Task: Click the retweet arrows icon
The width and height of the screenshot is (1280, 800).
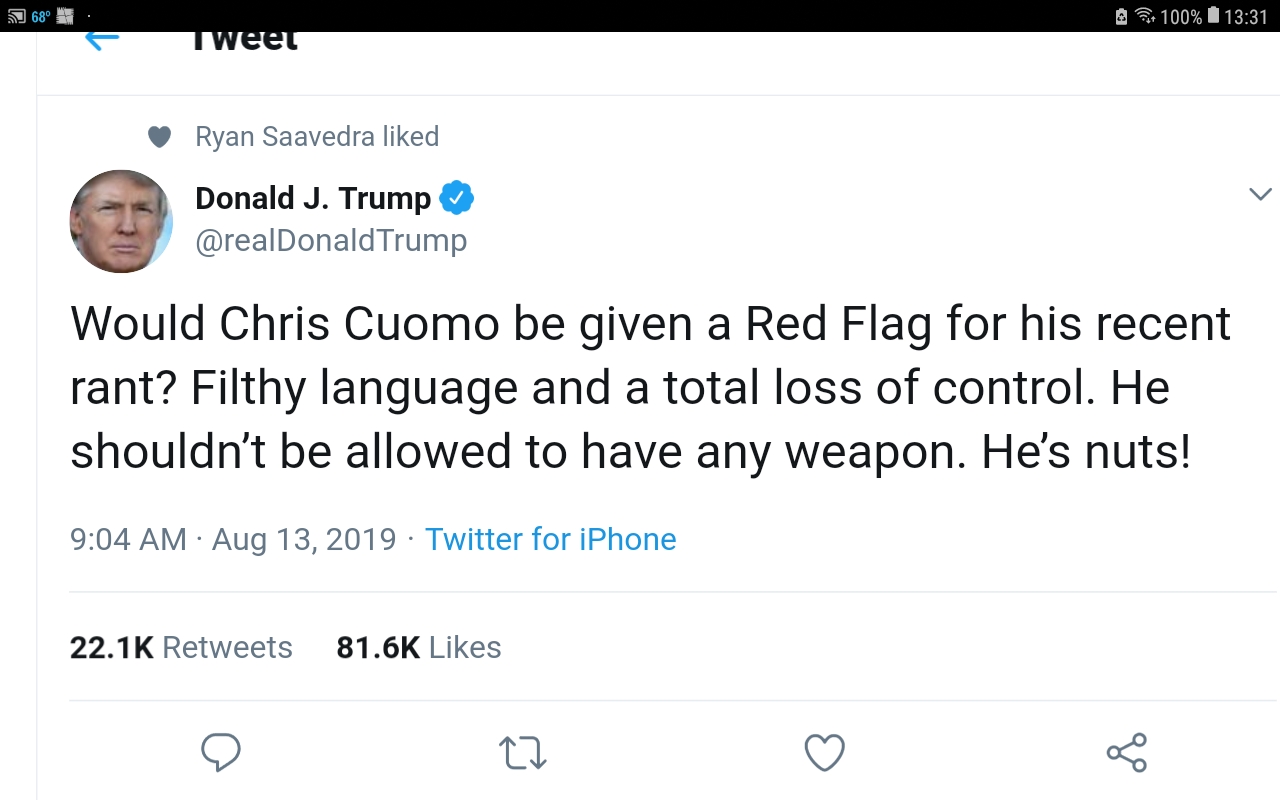Action: click(522, 752)
